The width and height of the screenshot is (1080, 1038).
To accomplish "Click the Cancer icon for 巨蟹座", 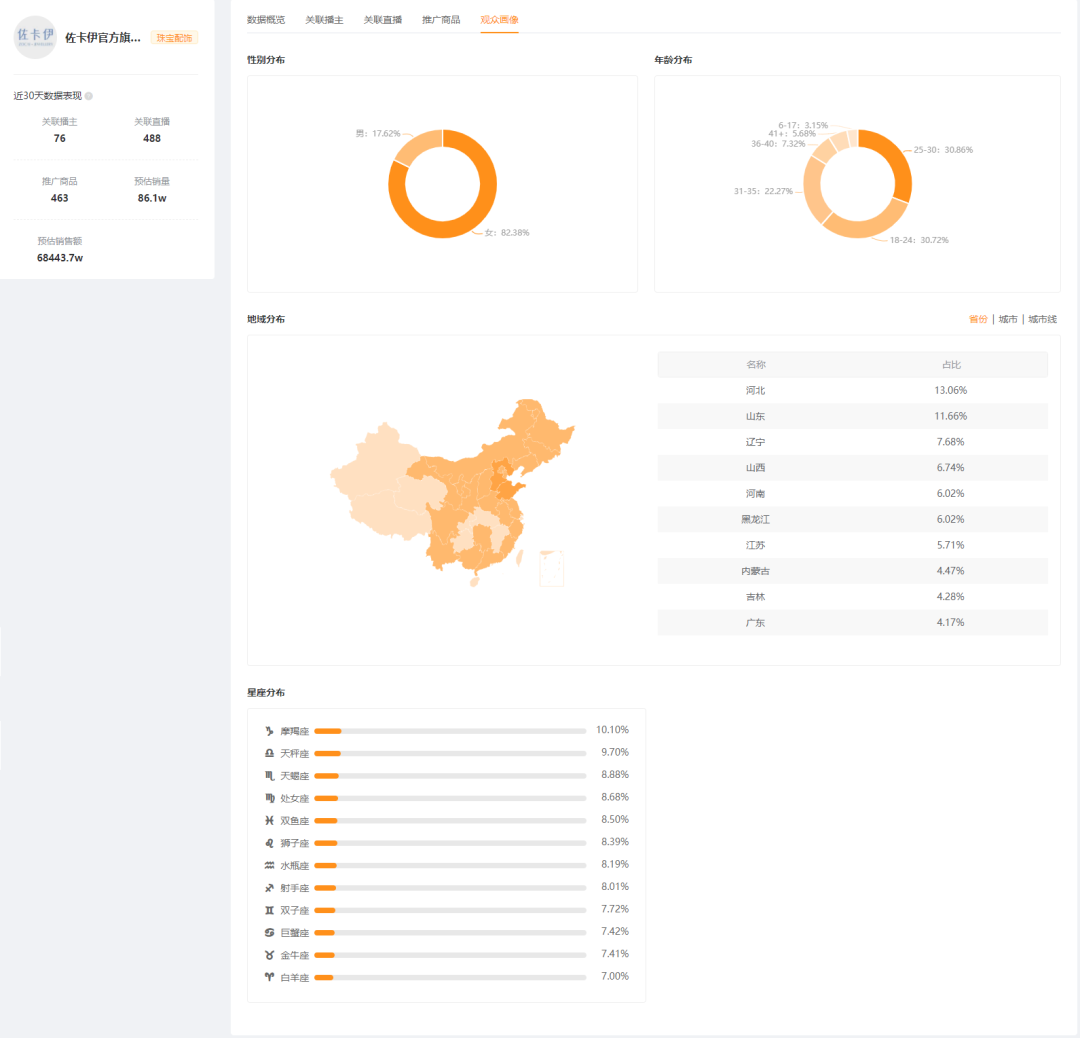I will (x=269, y=933).
